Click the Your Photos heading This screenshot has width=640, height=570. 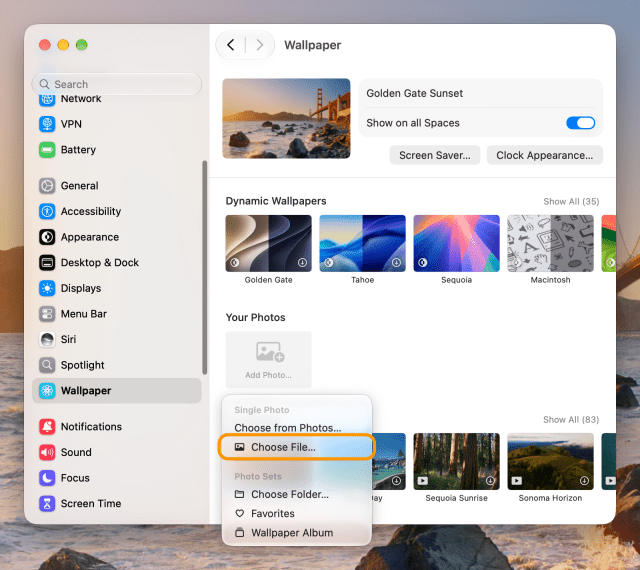(x=256, y=317)
